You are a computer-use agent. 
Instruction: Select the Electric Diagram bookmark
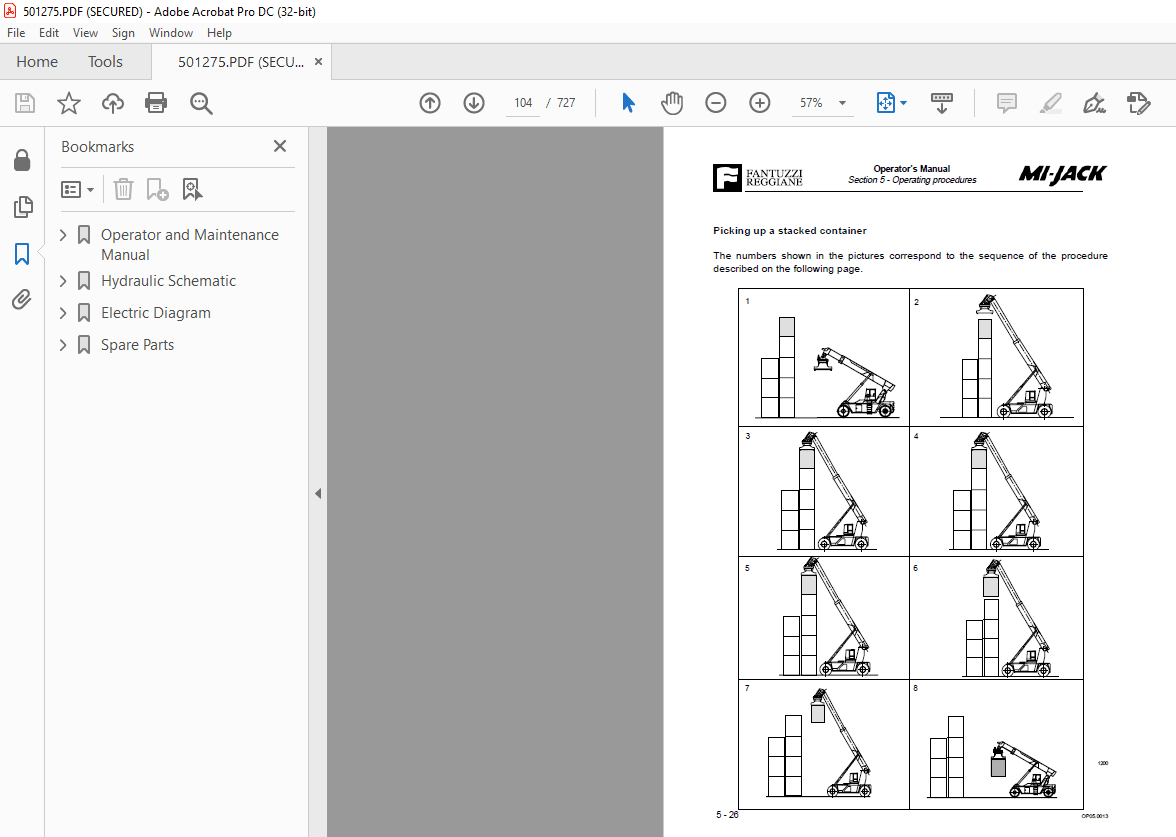pyautogui.click(x=156, y=313)
